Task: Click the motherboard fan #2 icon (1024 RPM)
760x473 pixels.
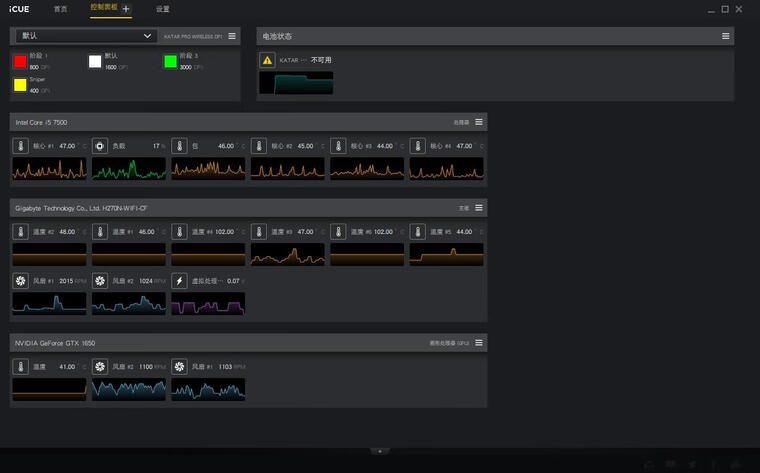Action: 100,281
